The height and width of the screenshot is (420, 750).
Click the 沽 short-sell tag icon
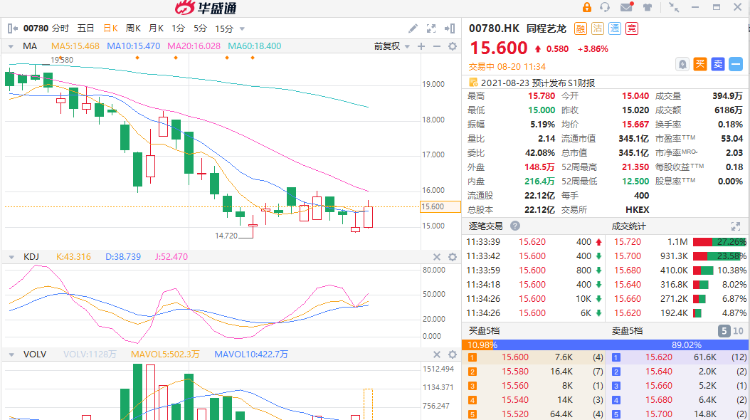pyautogui.click(x=597, y=29)
